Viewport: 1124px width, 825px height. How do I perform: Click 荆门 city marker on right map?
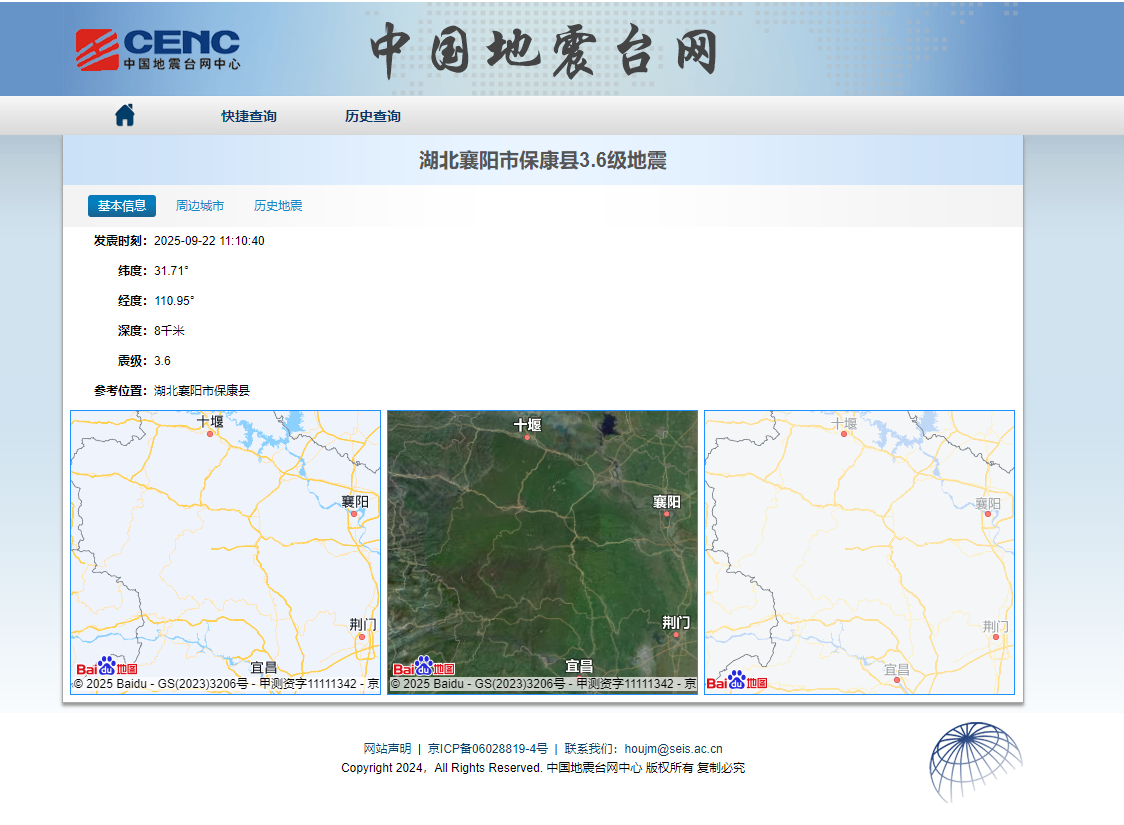tap(995, 636)
